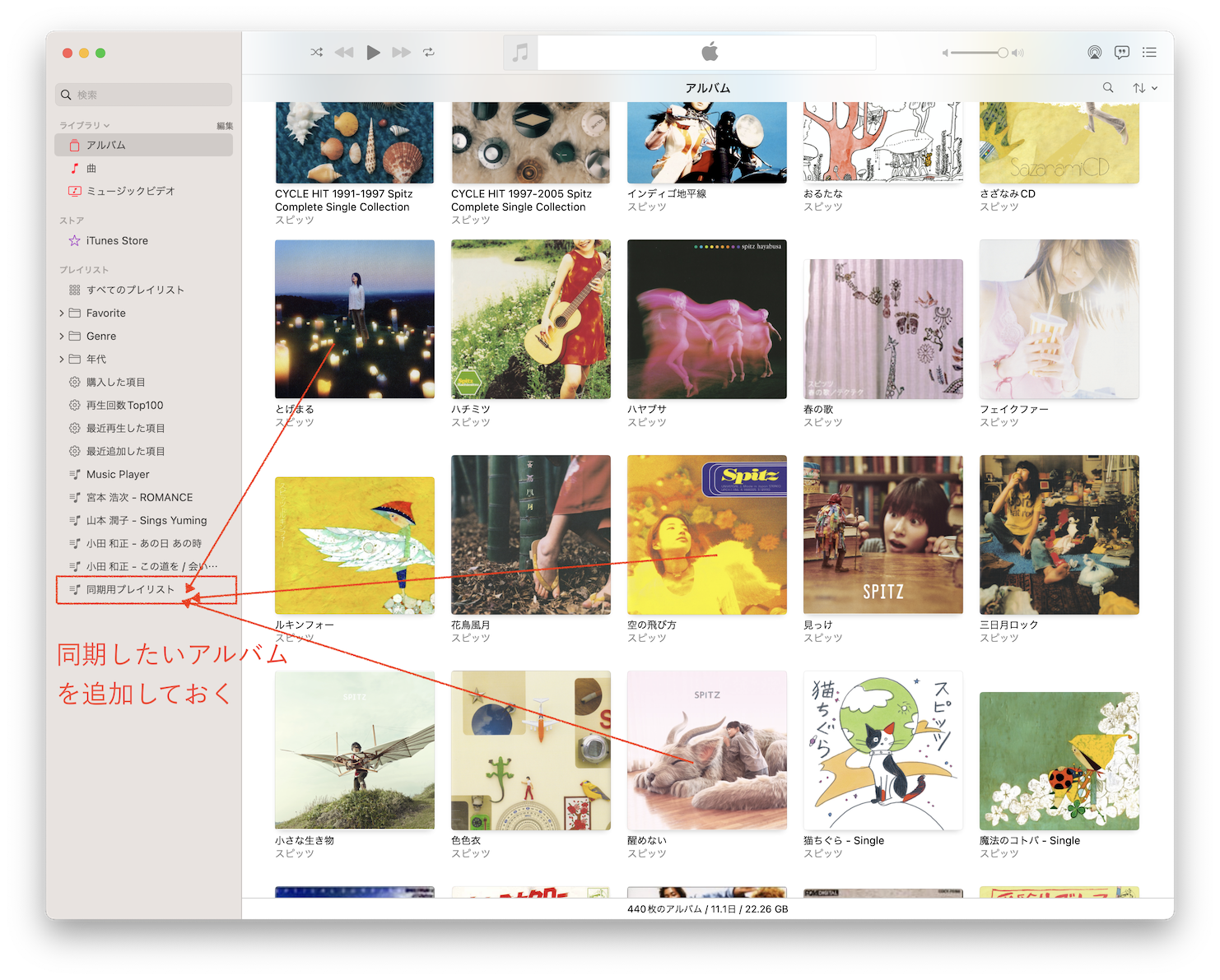Open the 花鳥風月 album cover
1220x980 pixels.
click(x=531, y=535)
